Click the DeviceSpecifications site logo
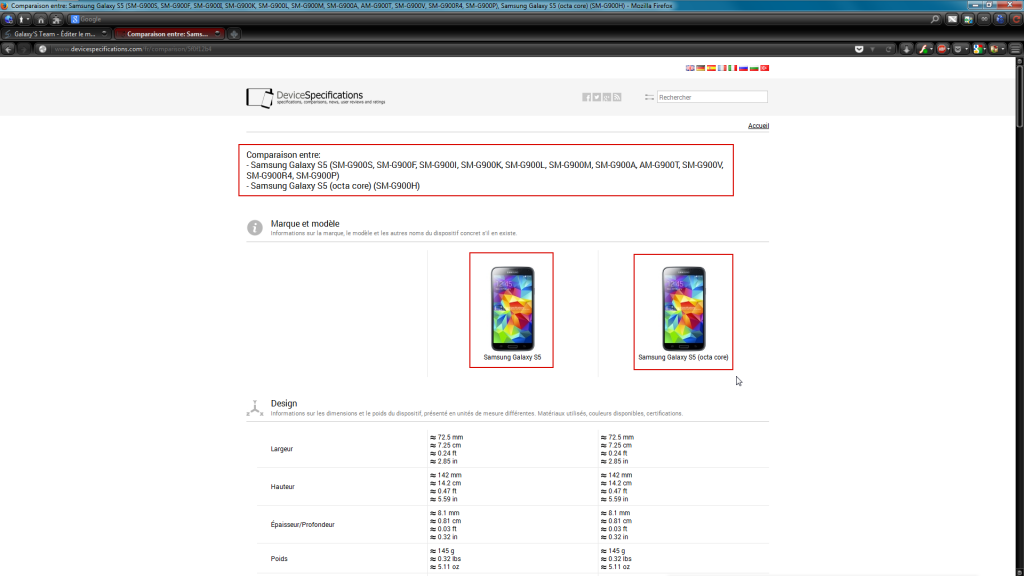 [315, 97]
